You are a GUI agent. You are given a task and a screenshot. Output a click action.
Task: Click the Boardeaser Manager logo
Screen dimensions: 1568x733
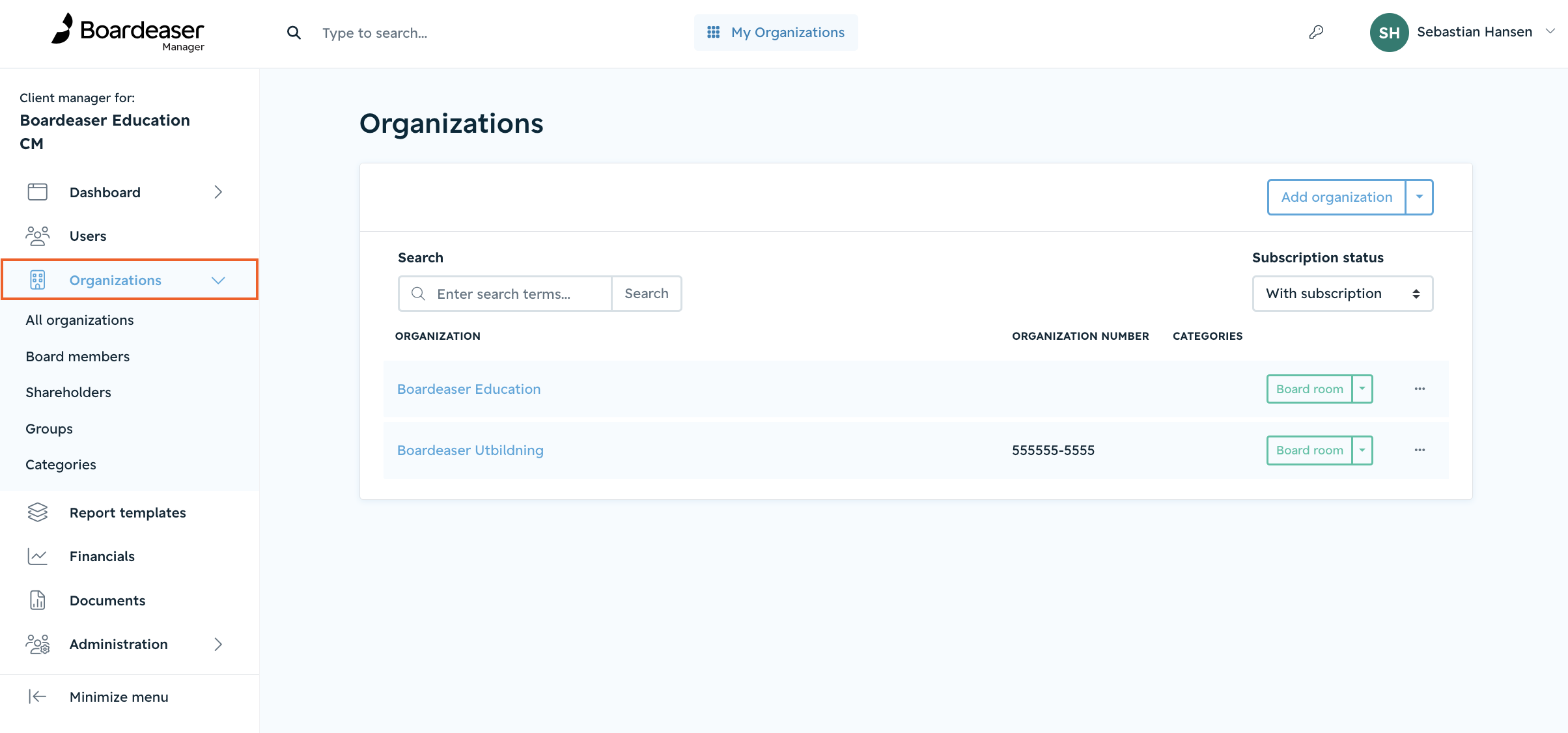128,32
